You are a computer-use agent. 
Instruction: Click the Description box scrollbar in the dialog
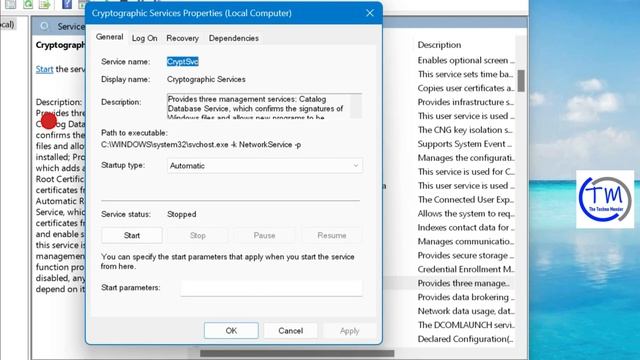[356, 106]
